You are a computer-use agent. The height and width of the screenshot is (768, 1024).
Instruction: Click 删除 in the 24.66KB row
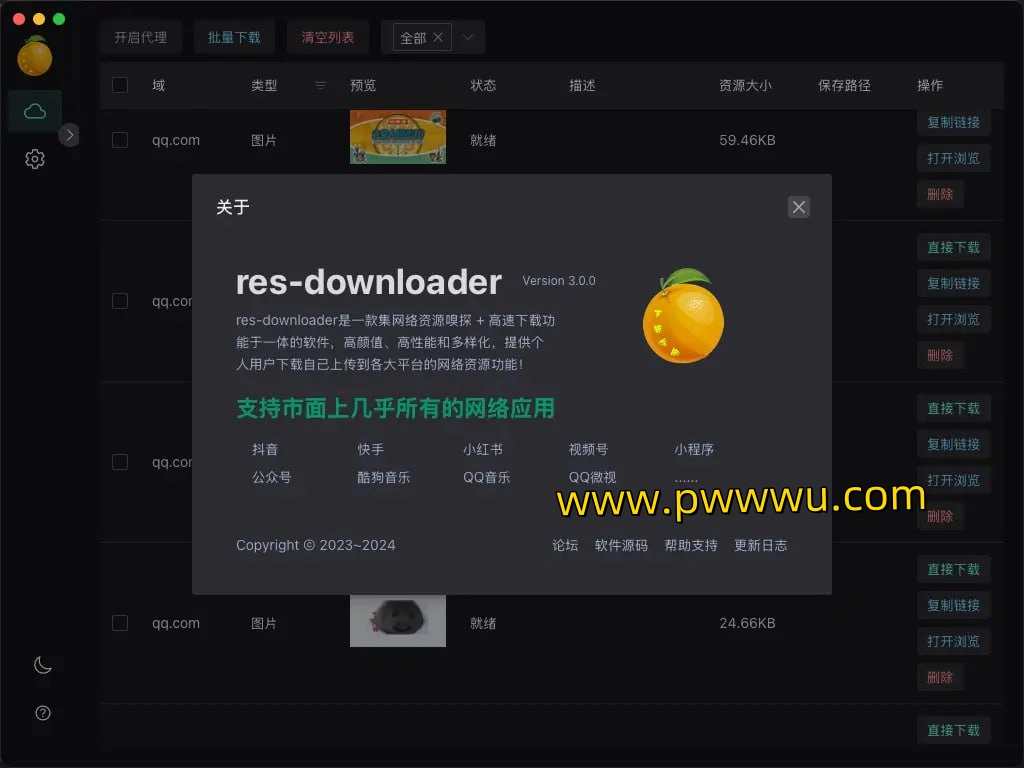940,677
